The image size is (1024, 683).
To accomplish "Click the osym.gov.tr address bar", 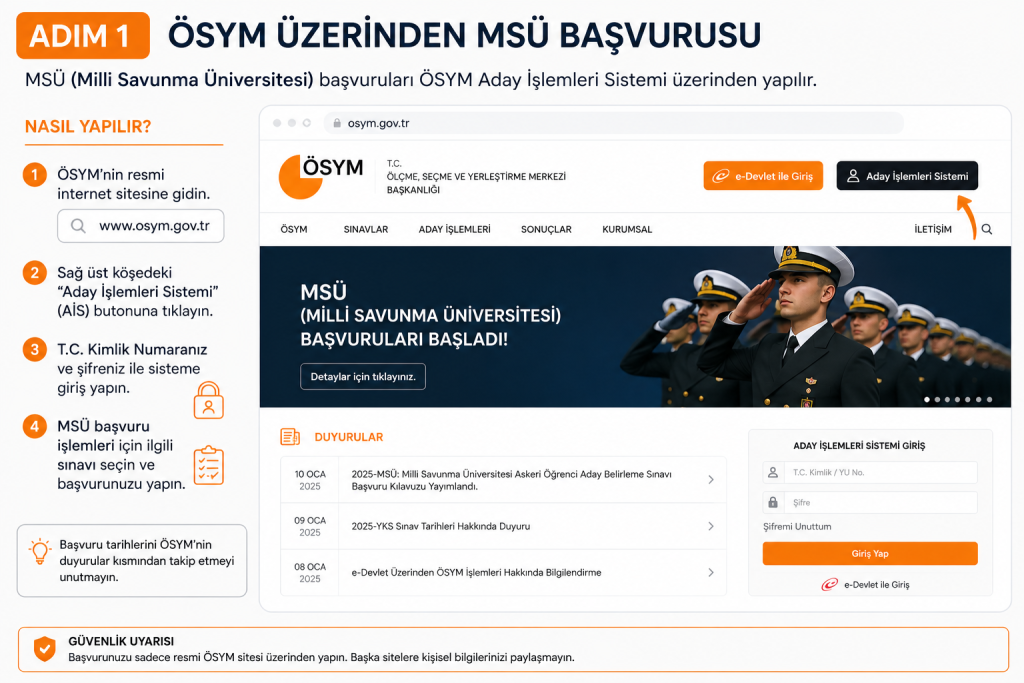I will (x=614, y=123).
